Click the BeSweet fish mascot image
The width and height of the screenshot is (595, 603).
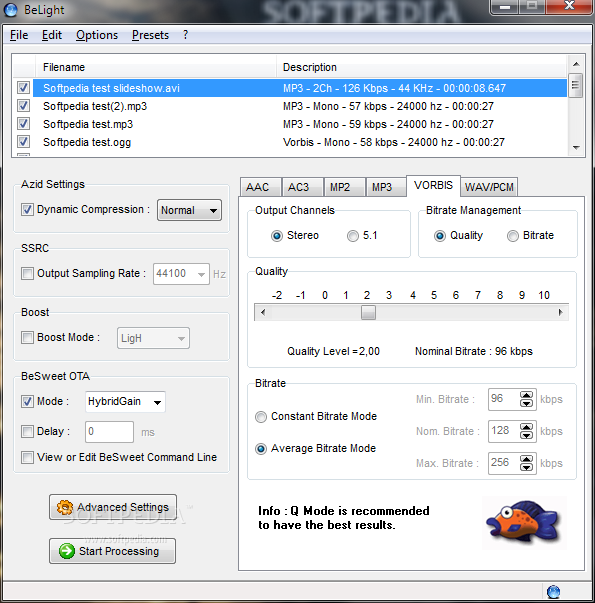(x=524, y=522)
